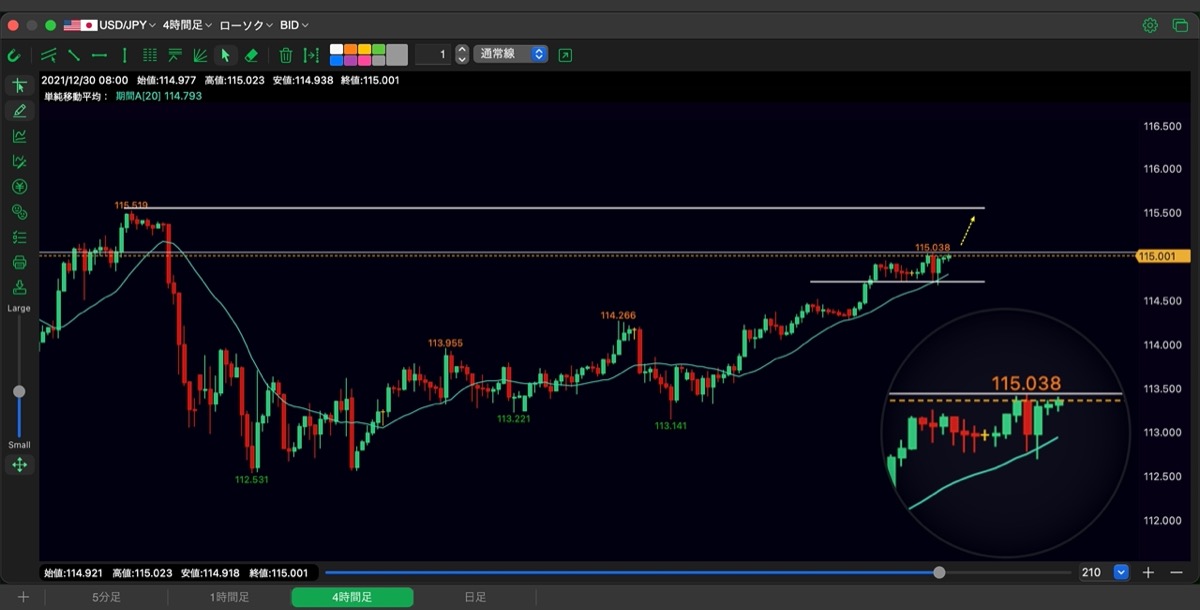This screenshot has height=610, width=1200.
Task: Open the checklist icon in the sidebar
Action: pos(19,237)
